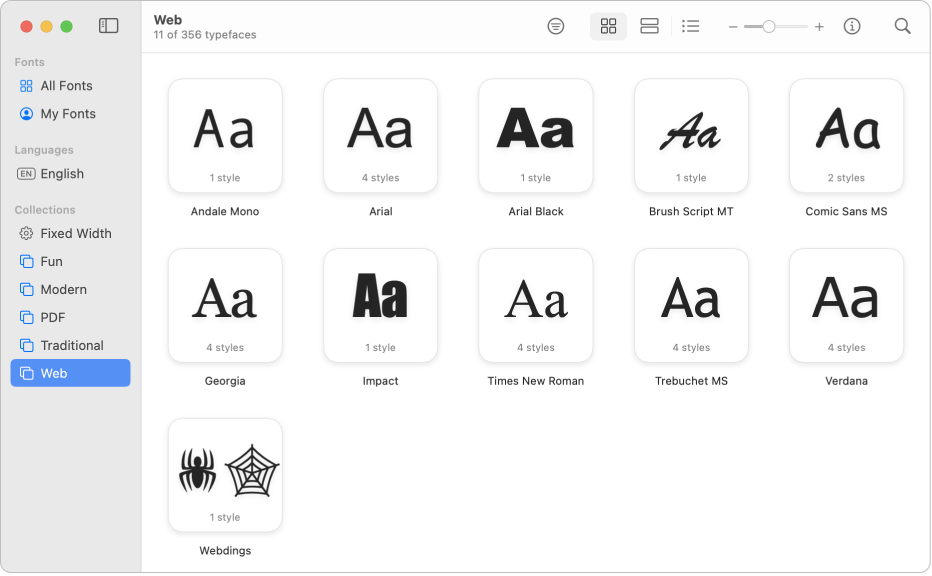Viewport: 932px width, 576px height.
Task: Click the Web window title
Action: point(168,20)
